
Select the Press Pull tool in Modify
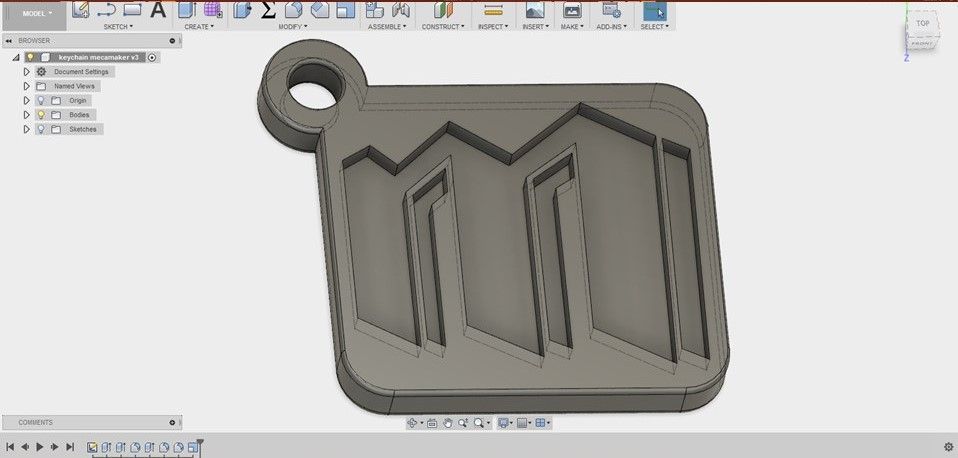coord(243,10)
